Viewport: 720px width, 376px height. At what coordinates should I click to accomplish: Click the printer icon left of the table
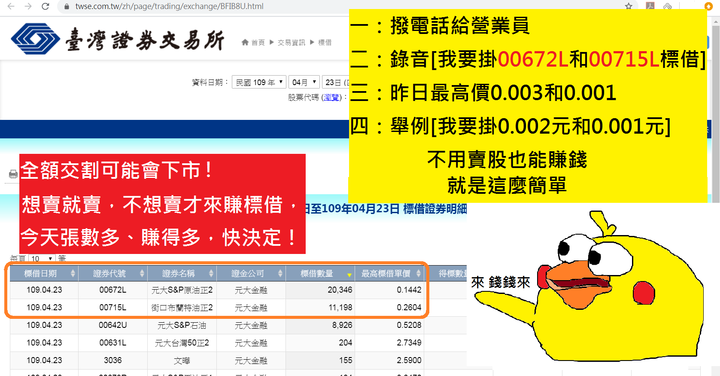[x=13, y=174]
